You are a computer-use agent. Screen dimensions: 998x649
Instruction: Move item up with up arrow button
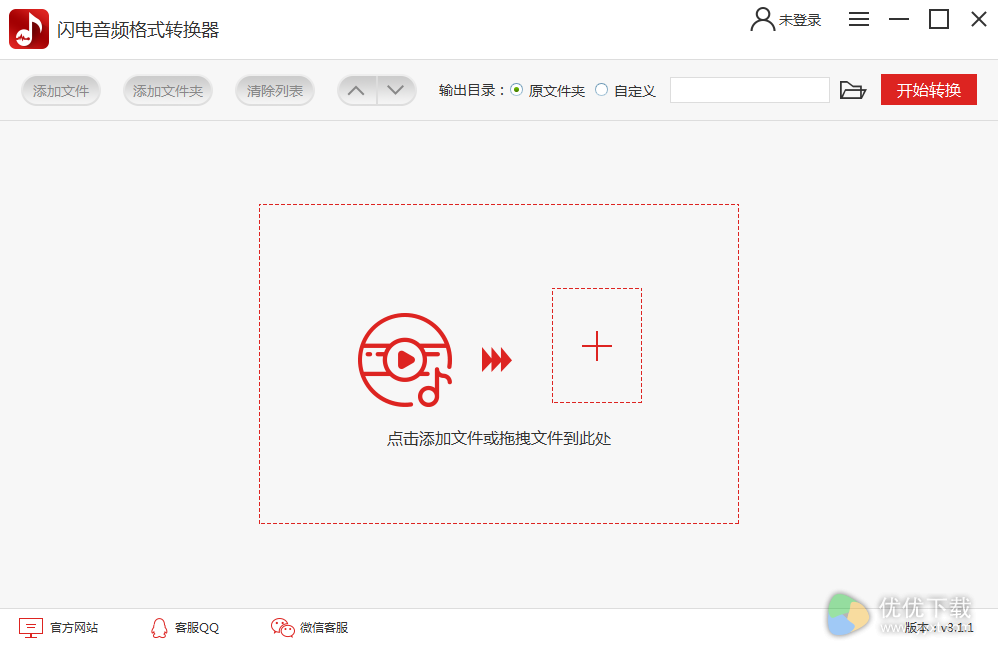pyautogui.click(x=356, y=90)
